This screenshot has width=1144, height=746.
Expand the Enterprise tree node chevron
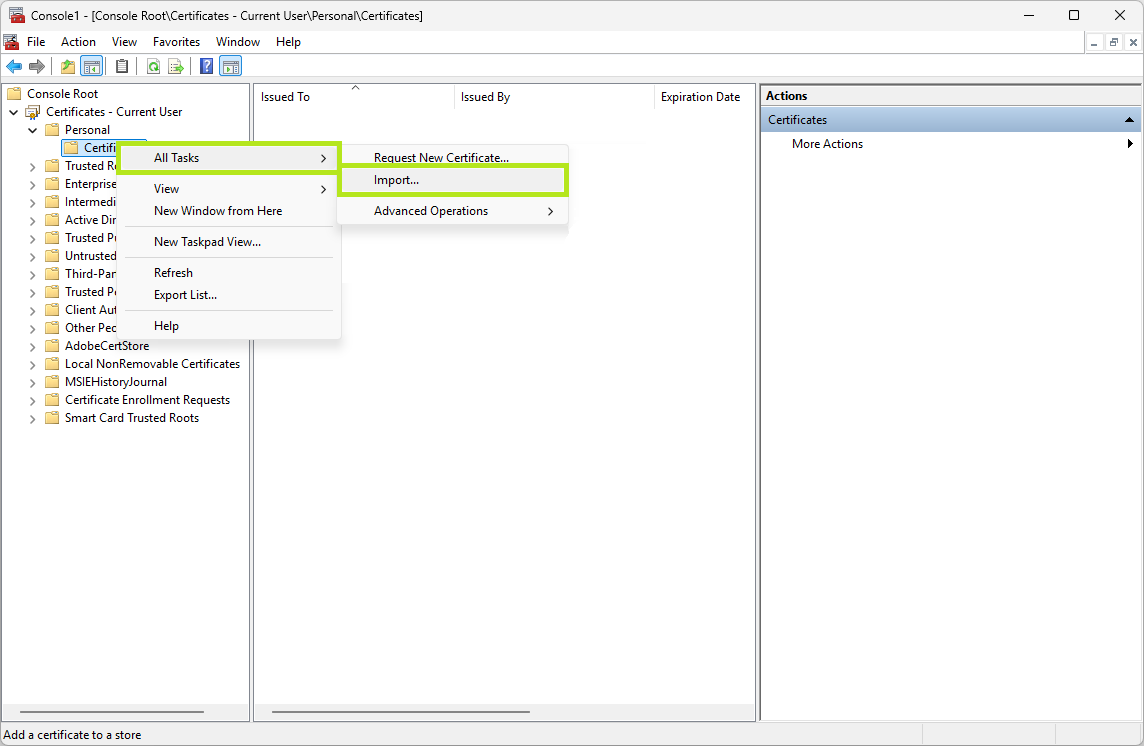pos(32,184)
